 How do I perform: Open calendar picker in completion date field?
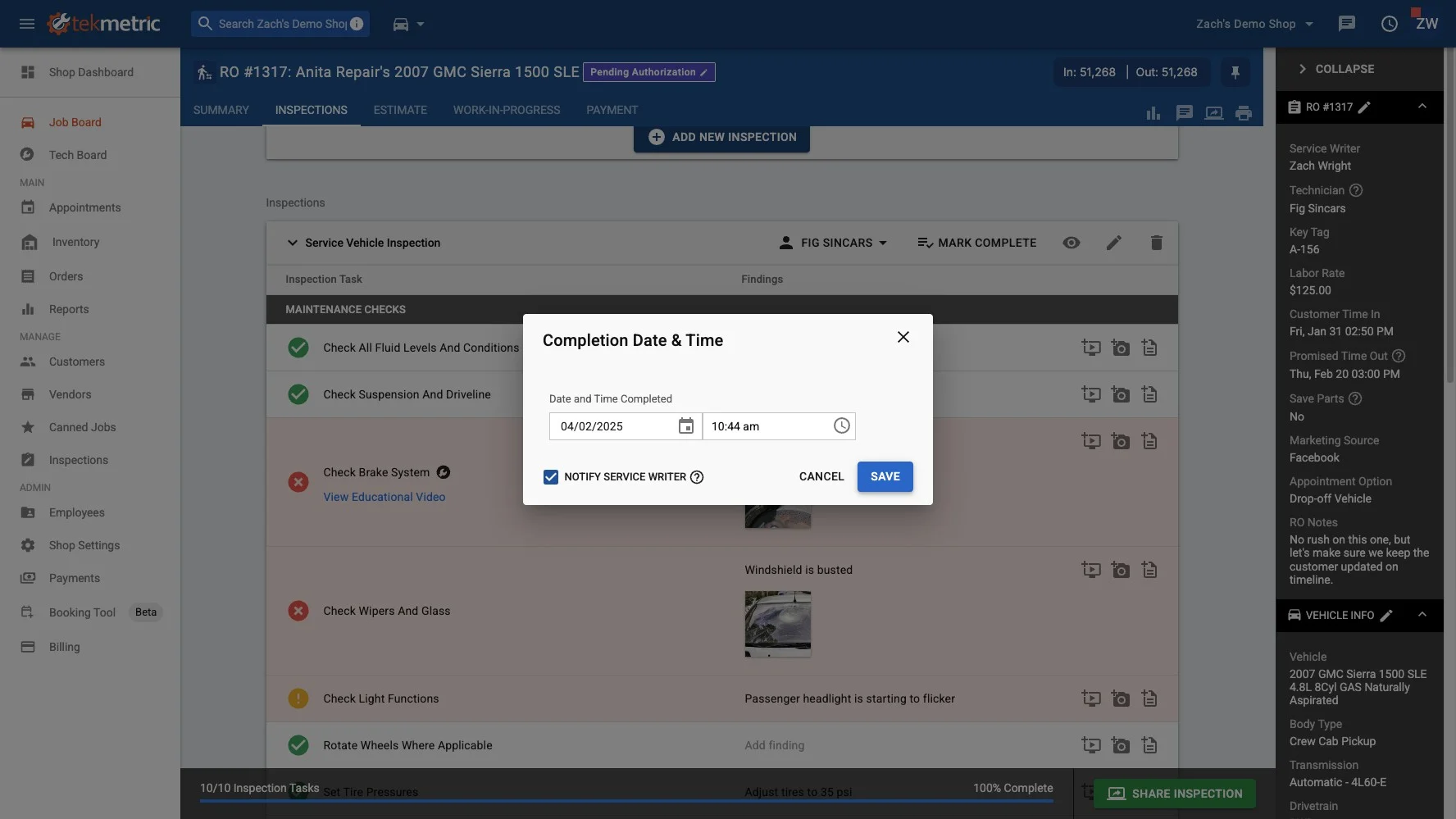(686, 426)
